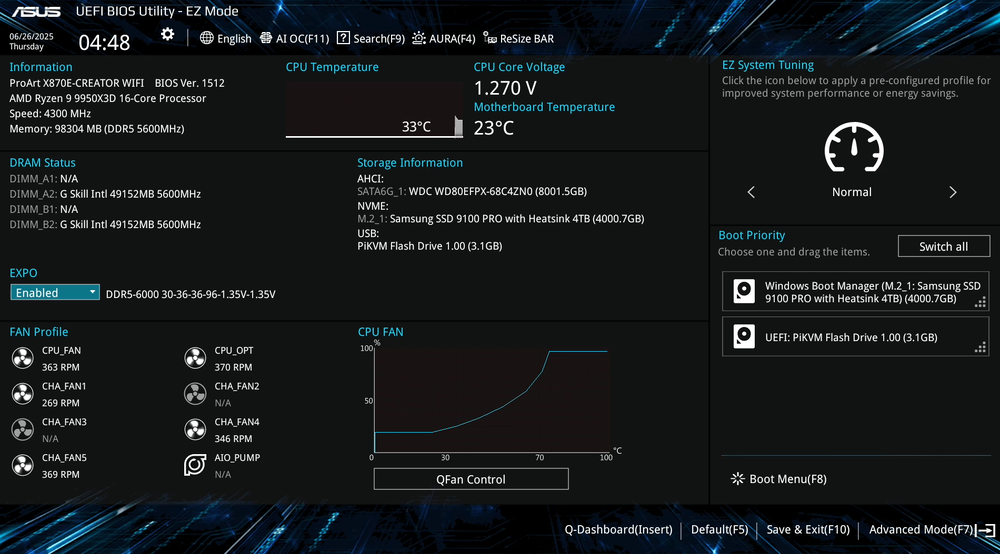
Task: Click the CPU_FAN fan icon
Action: pos(22,358)
